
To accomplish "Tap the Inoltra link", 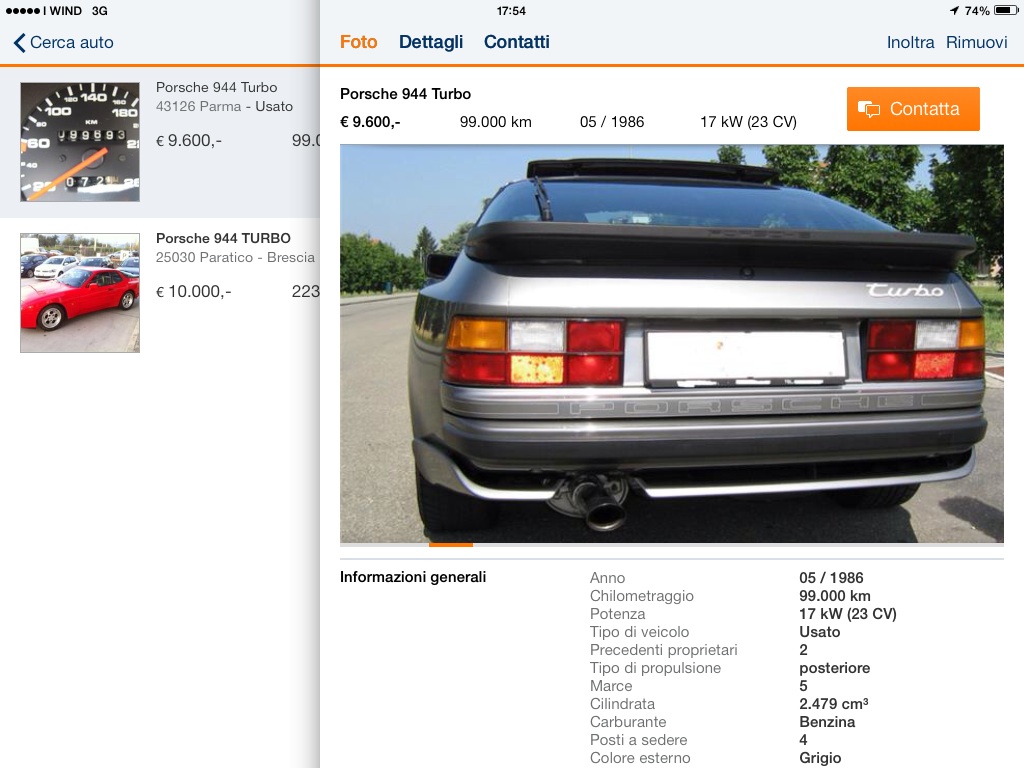I will tap(910, 42).
